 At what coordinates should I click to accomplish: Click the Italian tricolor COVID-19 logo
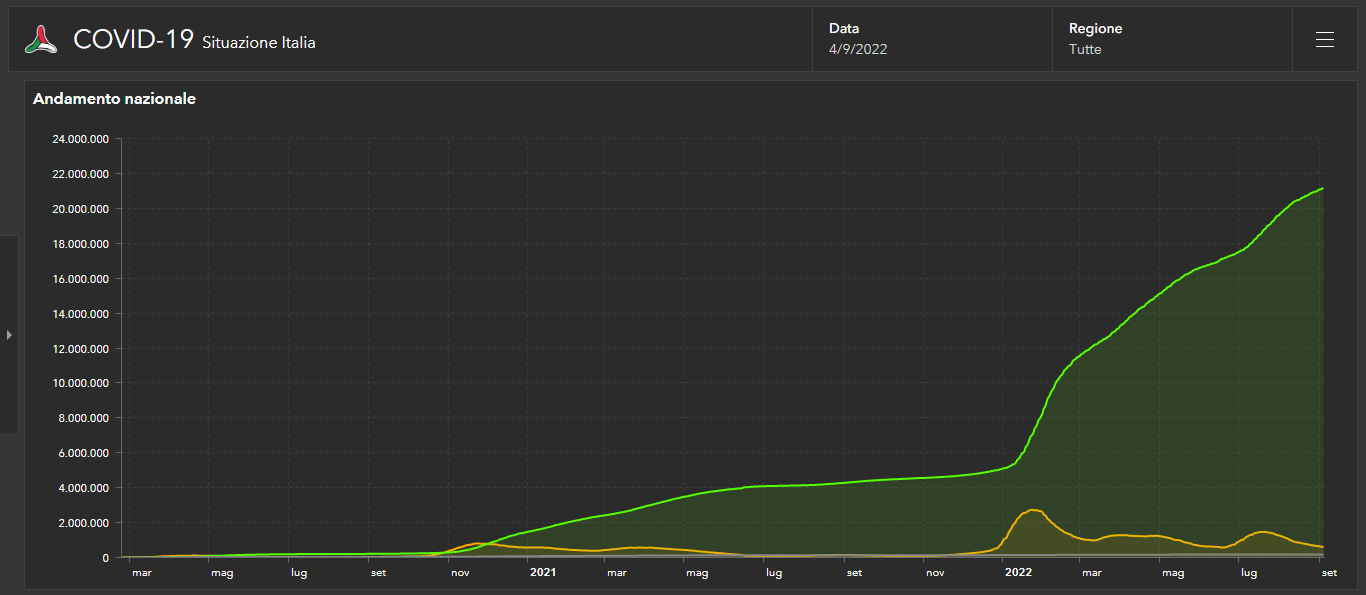point(41,40)
